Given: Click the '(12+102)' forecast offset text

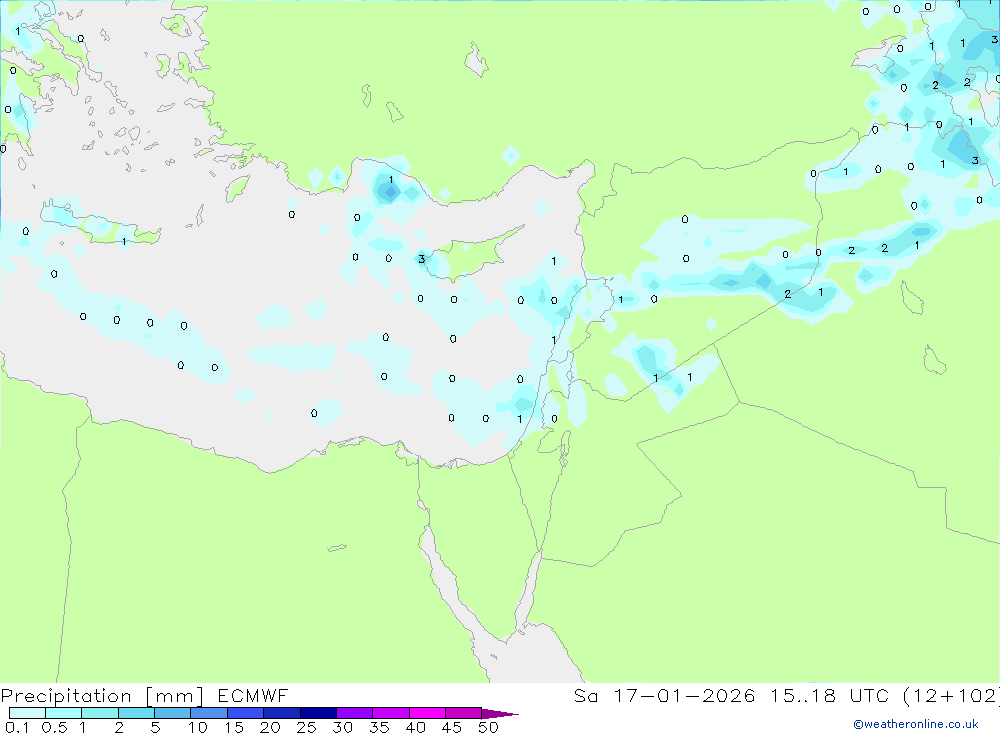Looking at the screenshot, I should (952, 695).
